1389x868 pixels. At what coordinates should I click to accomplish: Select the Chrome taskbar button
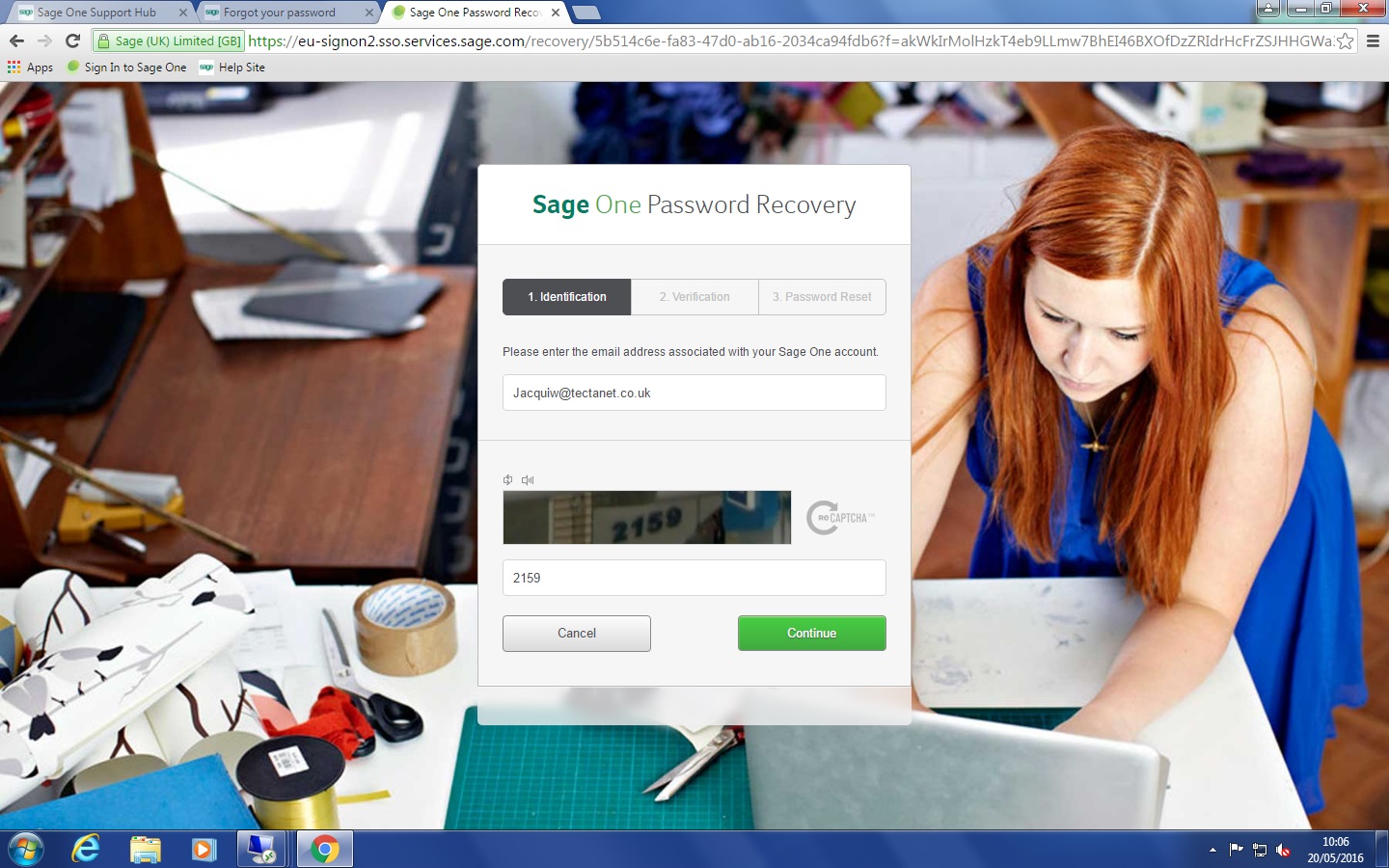[x=325, y=850]
